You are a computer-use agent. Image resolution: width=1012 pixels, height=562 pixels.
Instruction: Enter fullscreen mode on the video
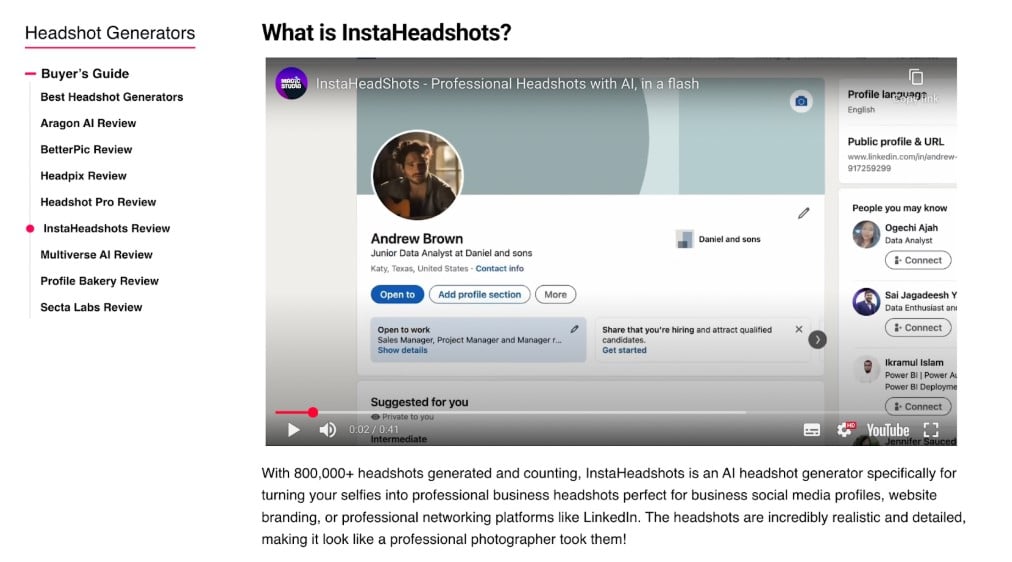(x=931, y=430)
